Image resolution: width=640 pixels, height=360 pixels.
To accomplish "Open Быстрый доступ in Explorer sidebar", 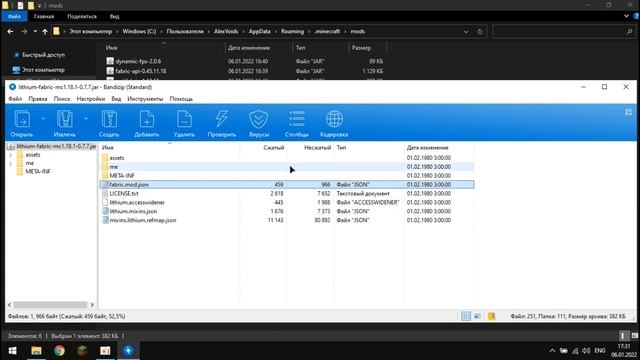I will [43, 55].
